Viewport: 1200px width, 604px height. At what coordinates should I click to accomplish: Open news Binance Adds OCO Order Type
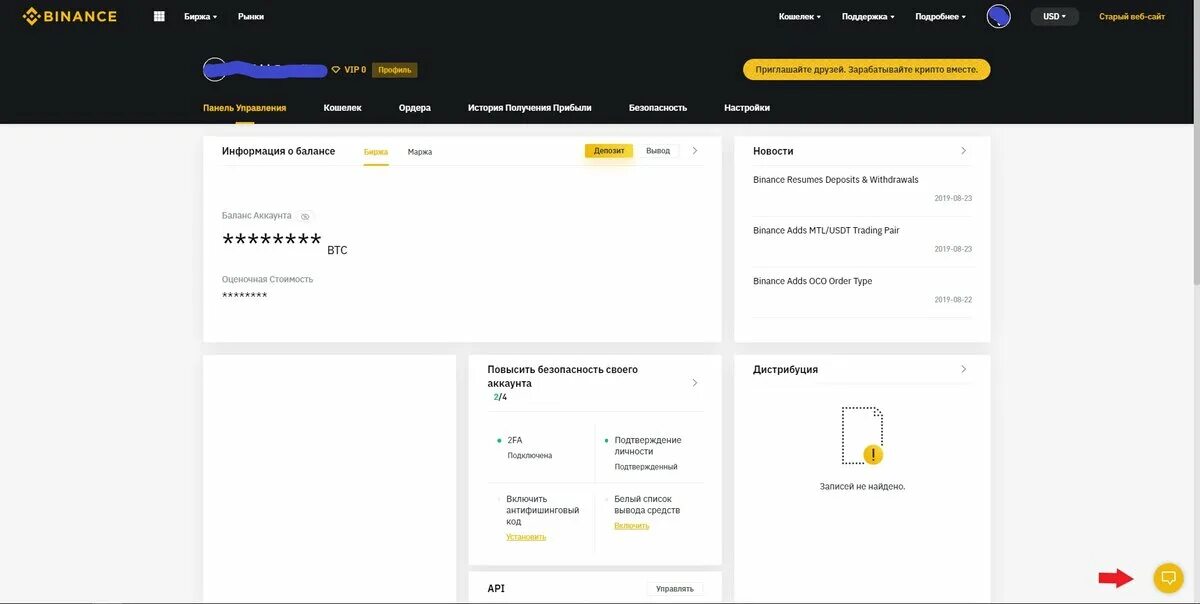(812, 282)
